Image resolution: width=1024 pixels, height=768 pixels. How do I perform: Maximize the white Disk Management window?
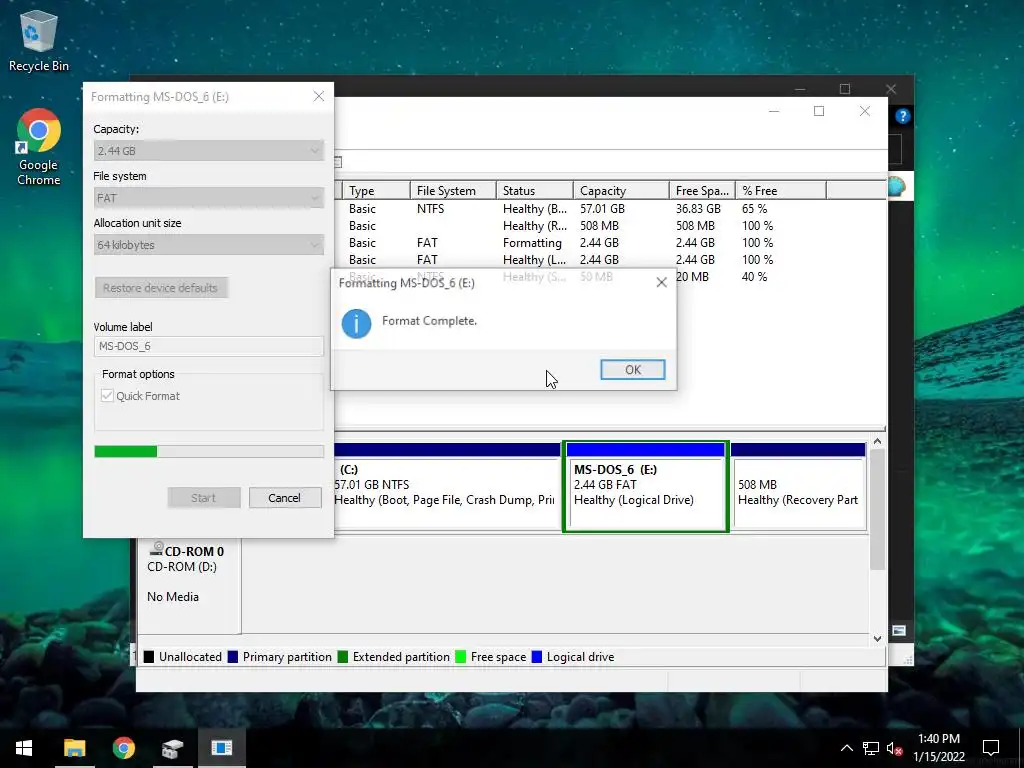coord(819,111)
